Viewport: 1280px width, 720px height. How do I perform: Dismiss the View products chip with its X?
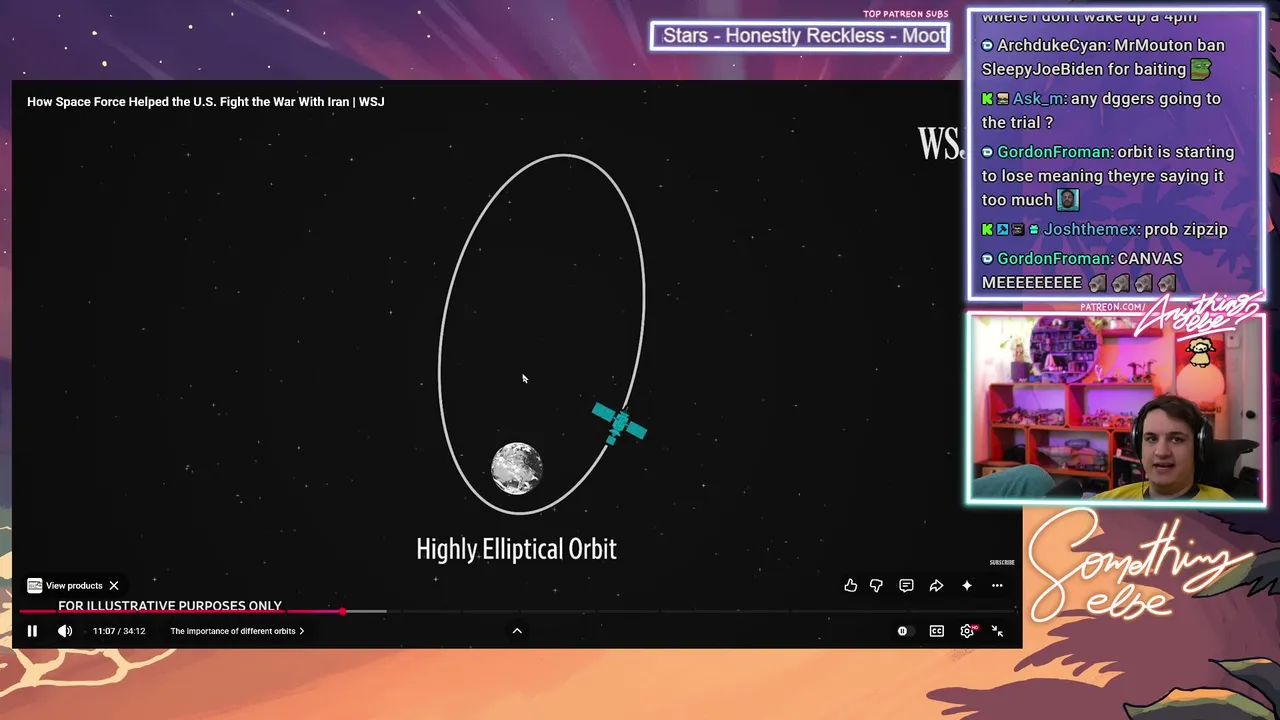tap(114, 586)
